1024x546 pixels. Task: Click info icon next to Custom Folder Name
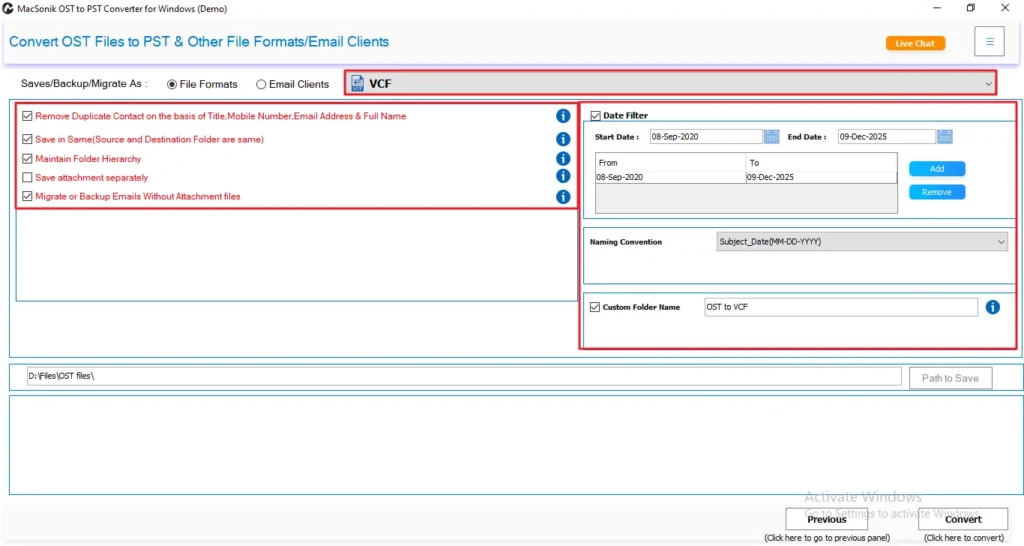click(x=992, y=307)
